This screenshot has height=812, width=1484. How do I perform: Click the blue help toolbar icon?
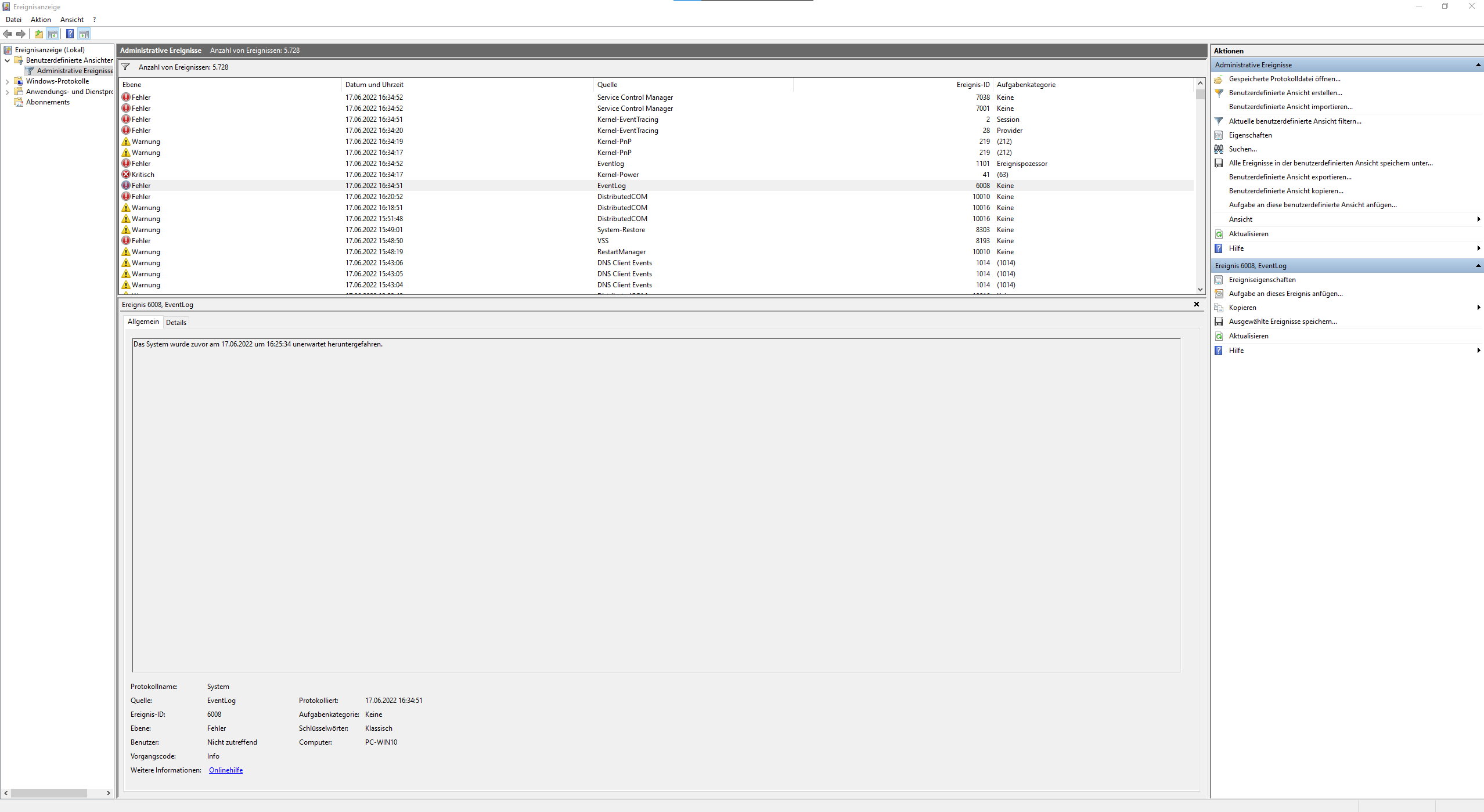tap(70, 34)
